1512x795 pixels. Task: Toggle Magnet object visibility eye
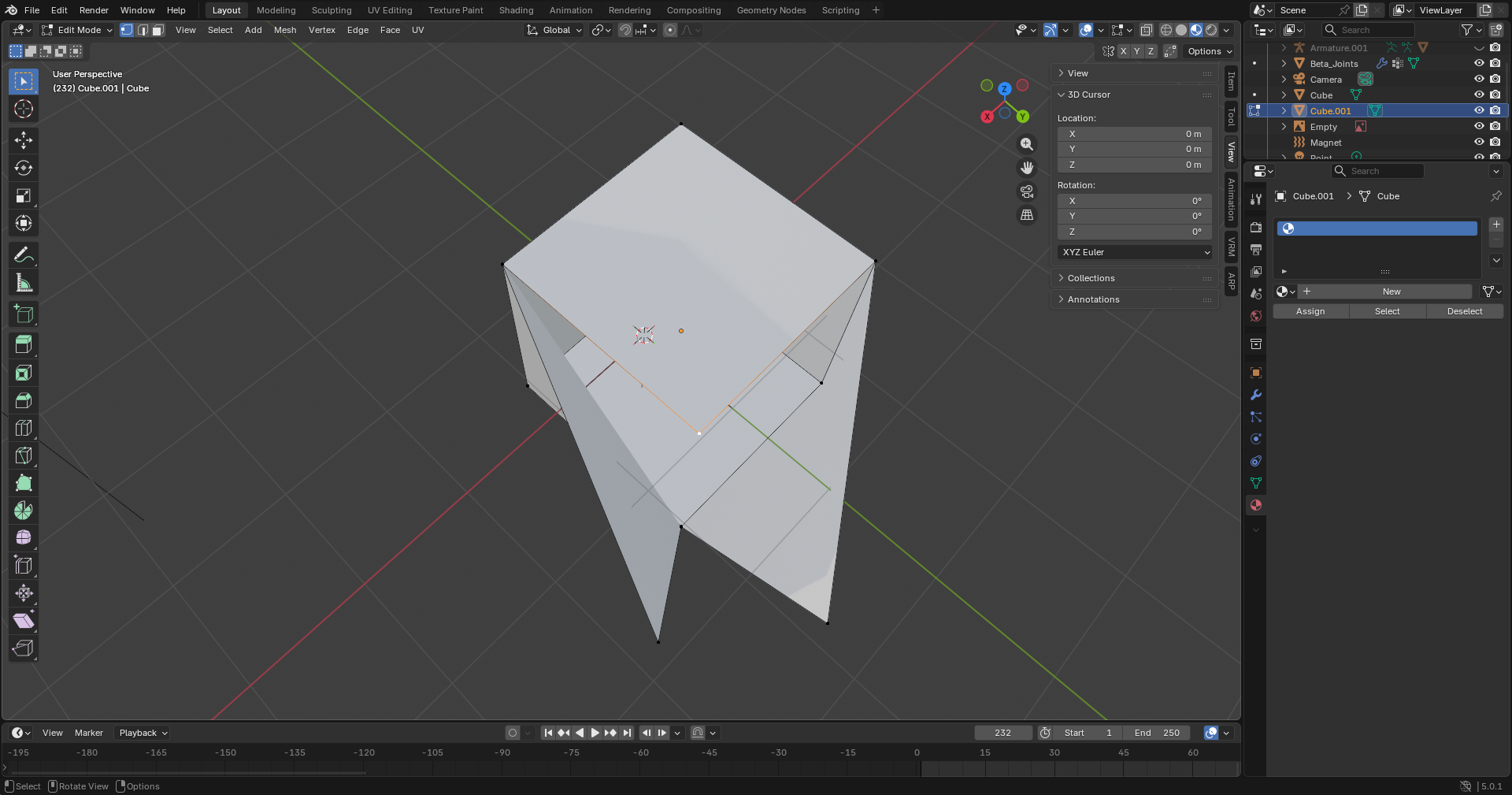tap(1479, 143)
